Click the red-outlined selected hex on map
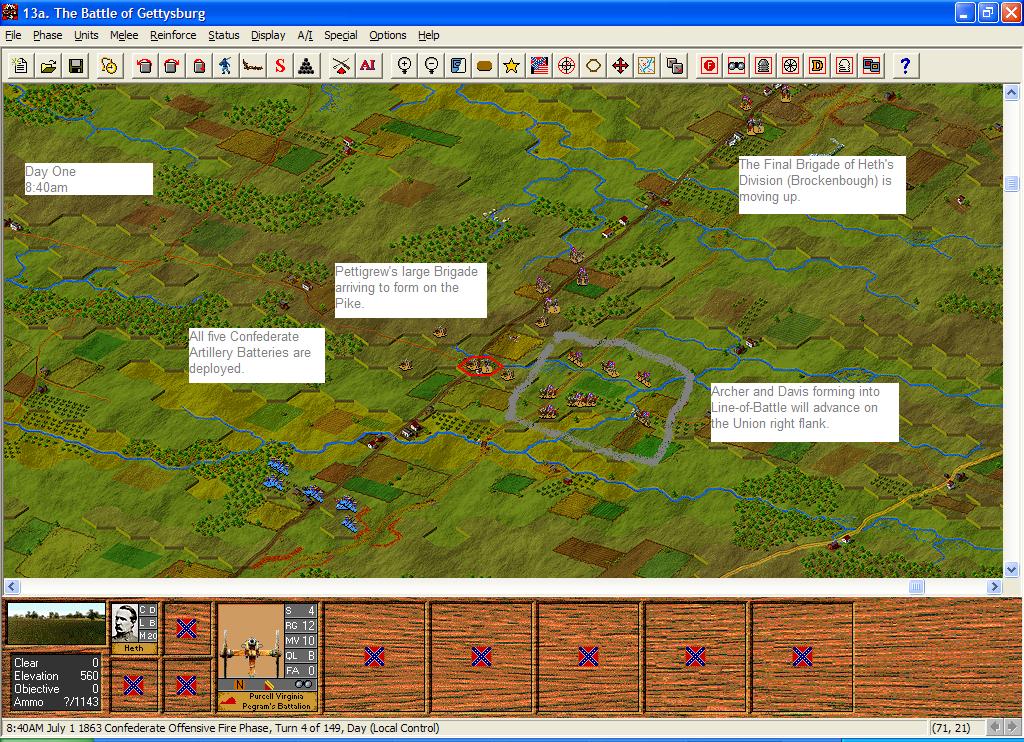 click(x=480, y=366)
